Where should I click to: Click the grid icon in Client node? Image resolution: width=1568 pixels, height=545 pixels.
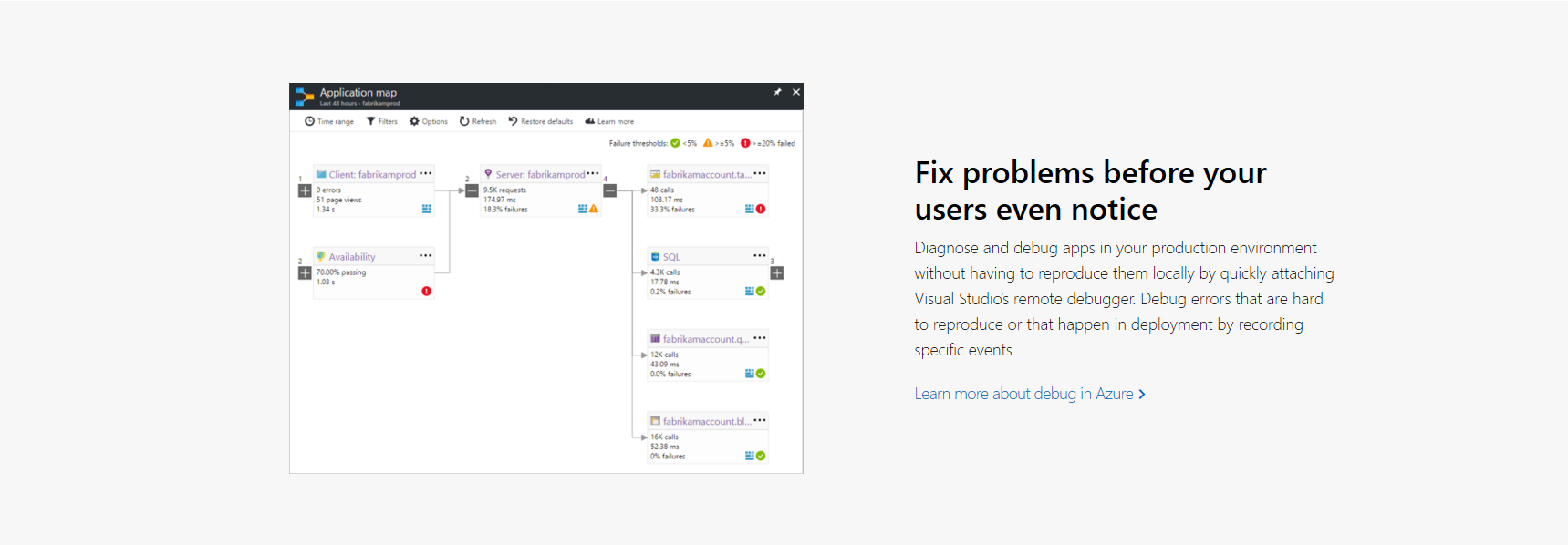pos(426,209)
